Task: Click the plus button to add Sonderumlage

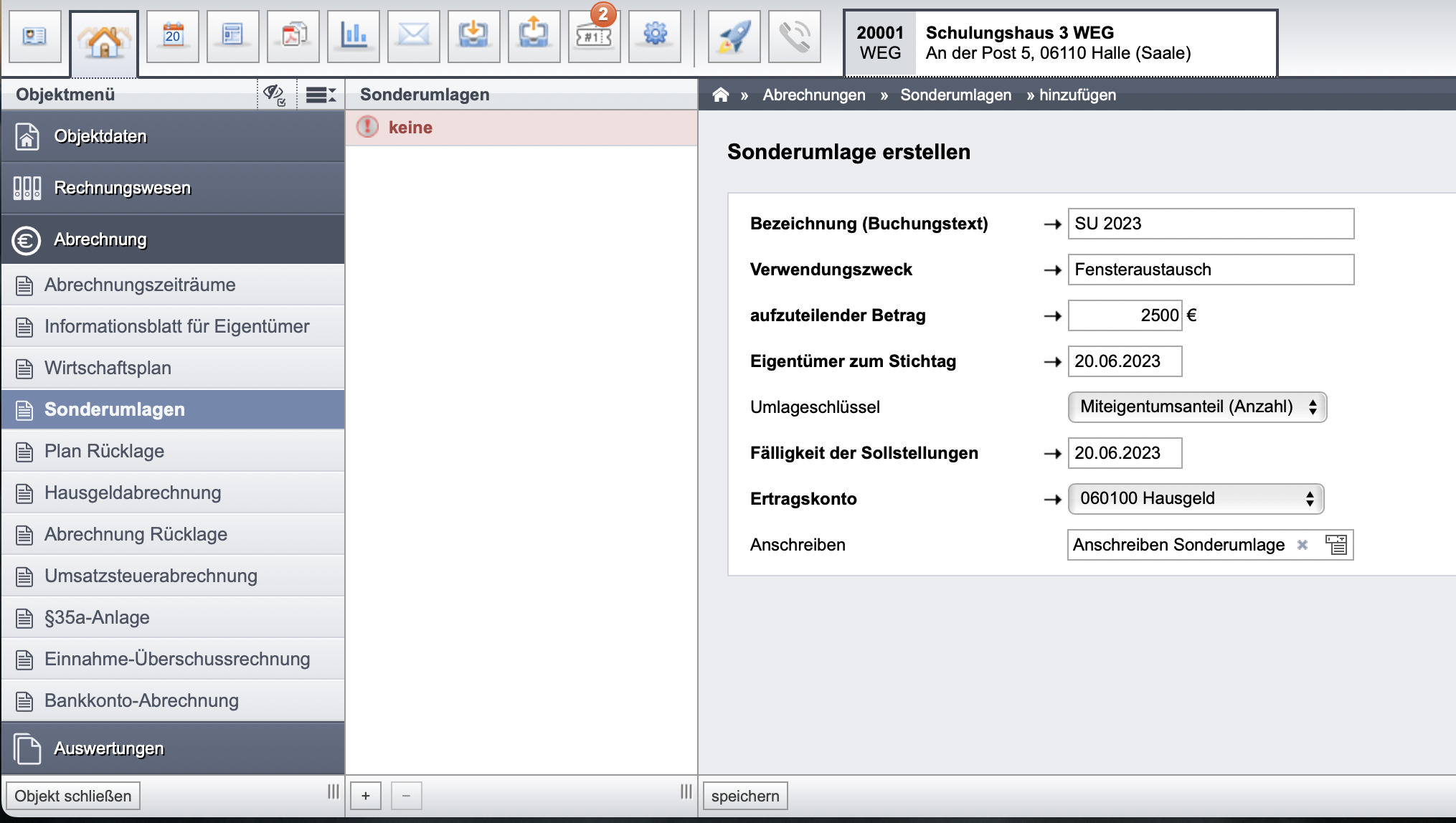Action: (x=366, y=796)
